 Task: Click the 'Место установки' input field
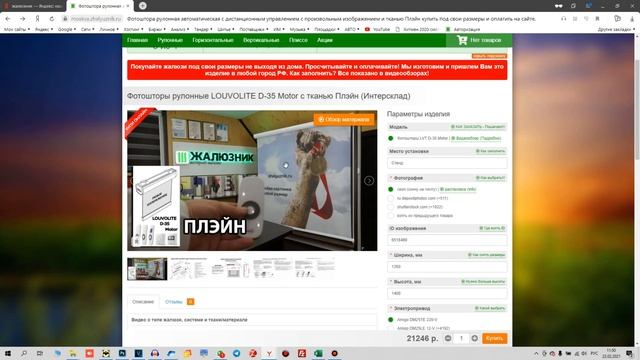(447, 163)
